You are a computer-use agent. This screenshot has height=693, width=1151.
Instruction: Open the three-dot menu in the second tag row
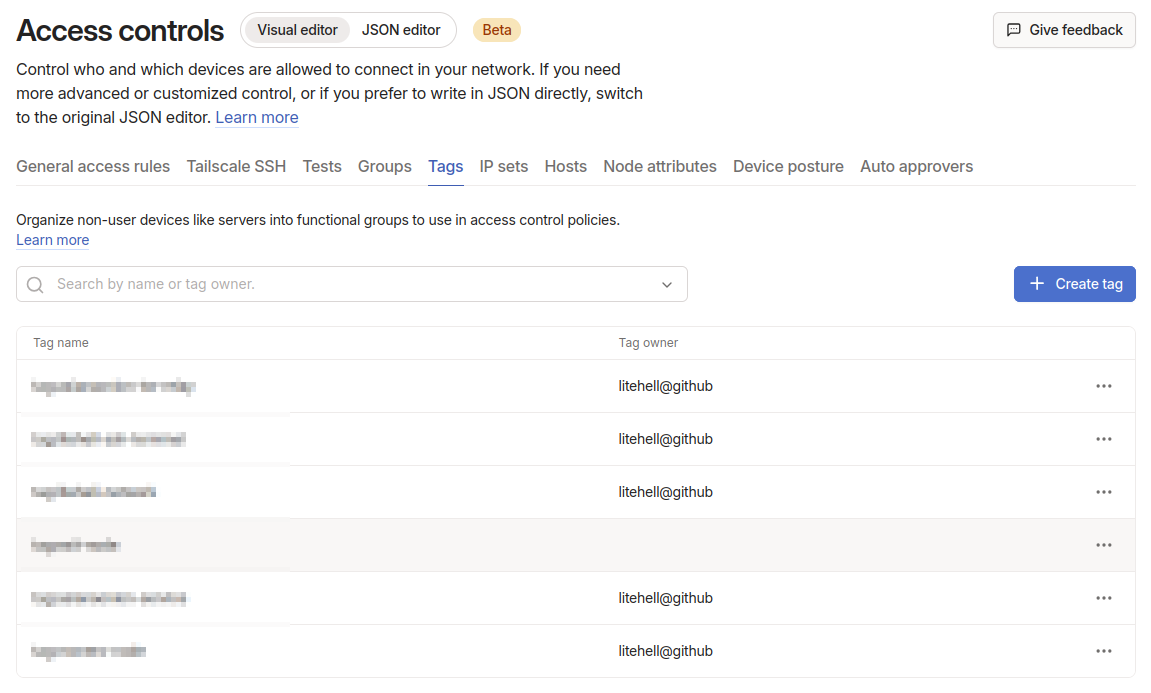coord(1103,439)
